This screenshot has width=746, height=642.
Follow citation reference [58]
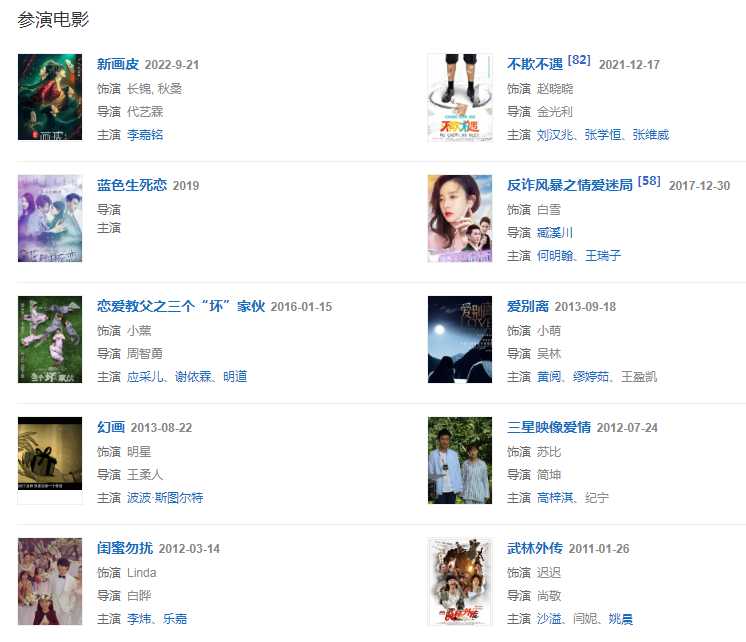click(649, 181)
